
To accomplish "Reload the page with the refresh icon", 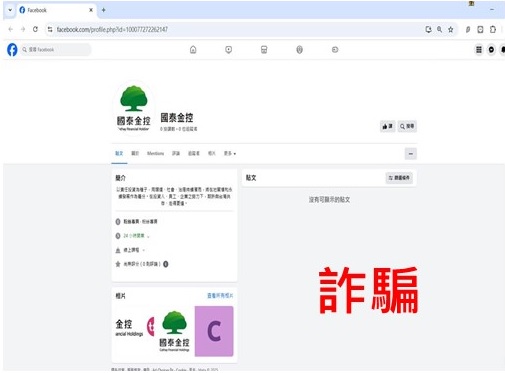I will (x=35, y=29).
